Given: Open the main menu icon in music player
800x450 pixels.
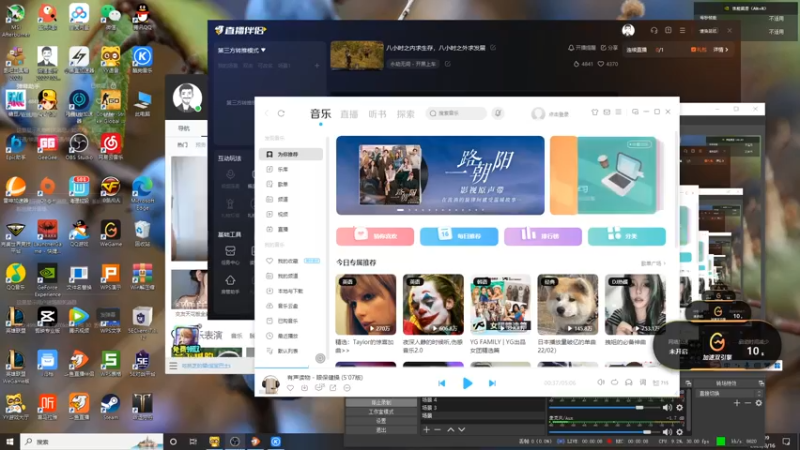Looking at the screenshot, I should point(618,112).
